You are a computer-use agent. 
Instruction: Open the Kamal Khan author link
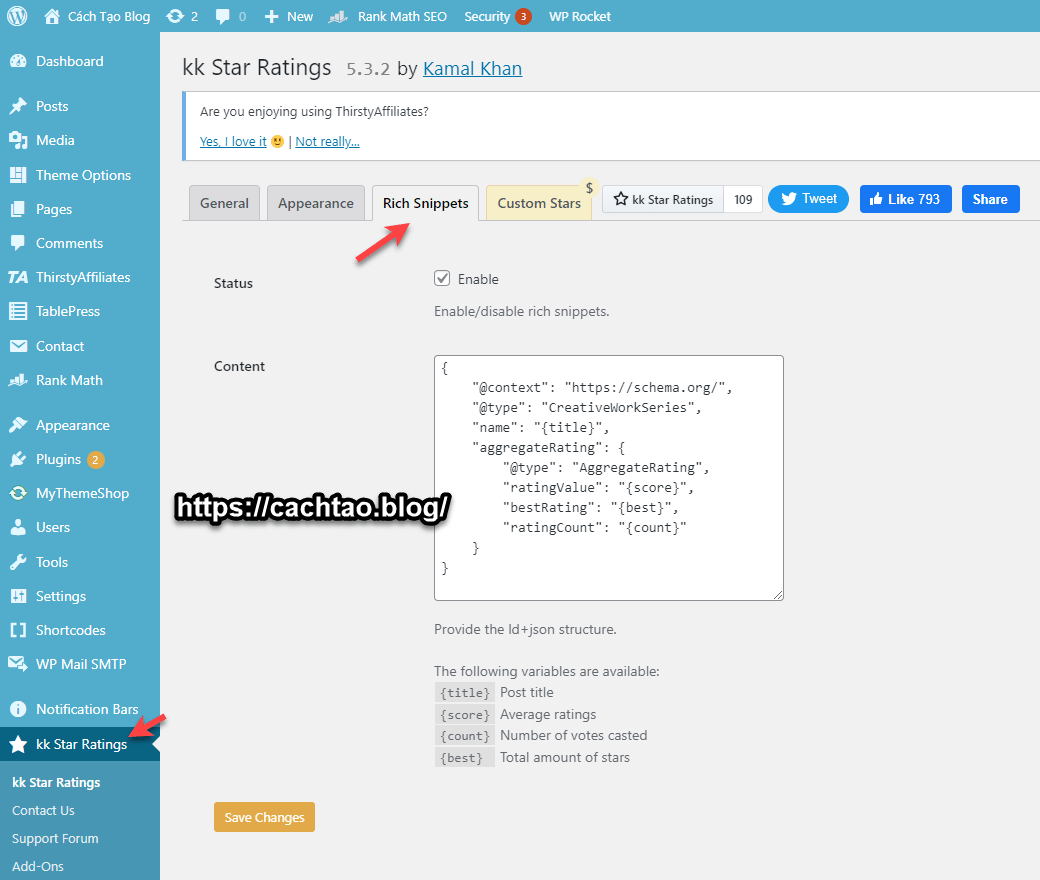click(x=472, y=68)
